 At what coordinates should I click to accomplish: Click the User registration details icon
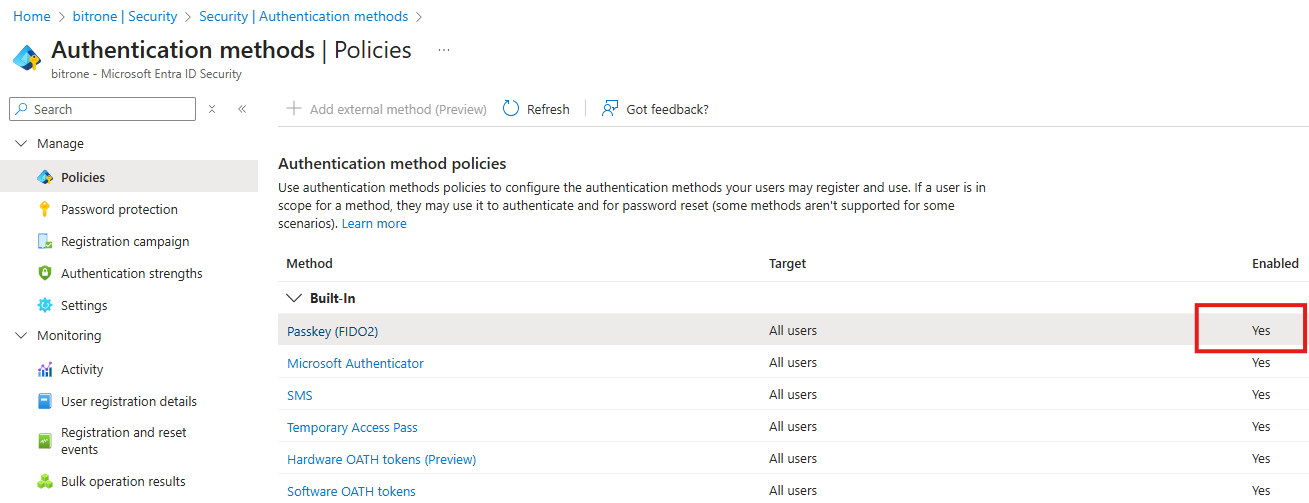tap(44, 401)
